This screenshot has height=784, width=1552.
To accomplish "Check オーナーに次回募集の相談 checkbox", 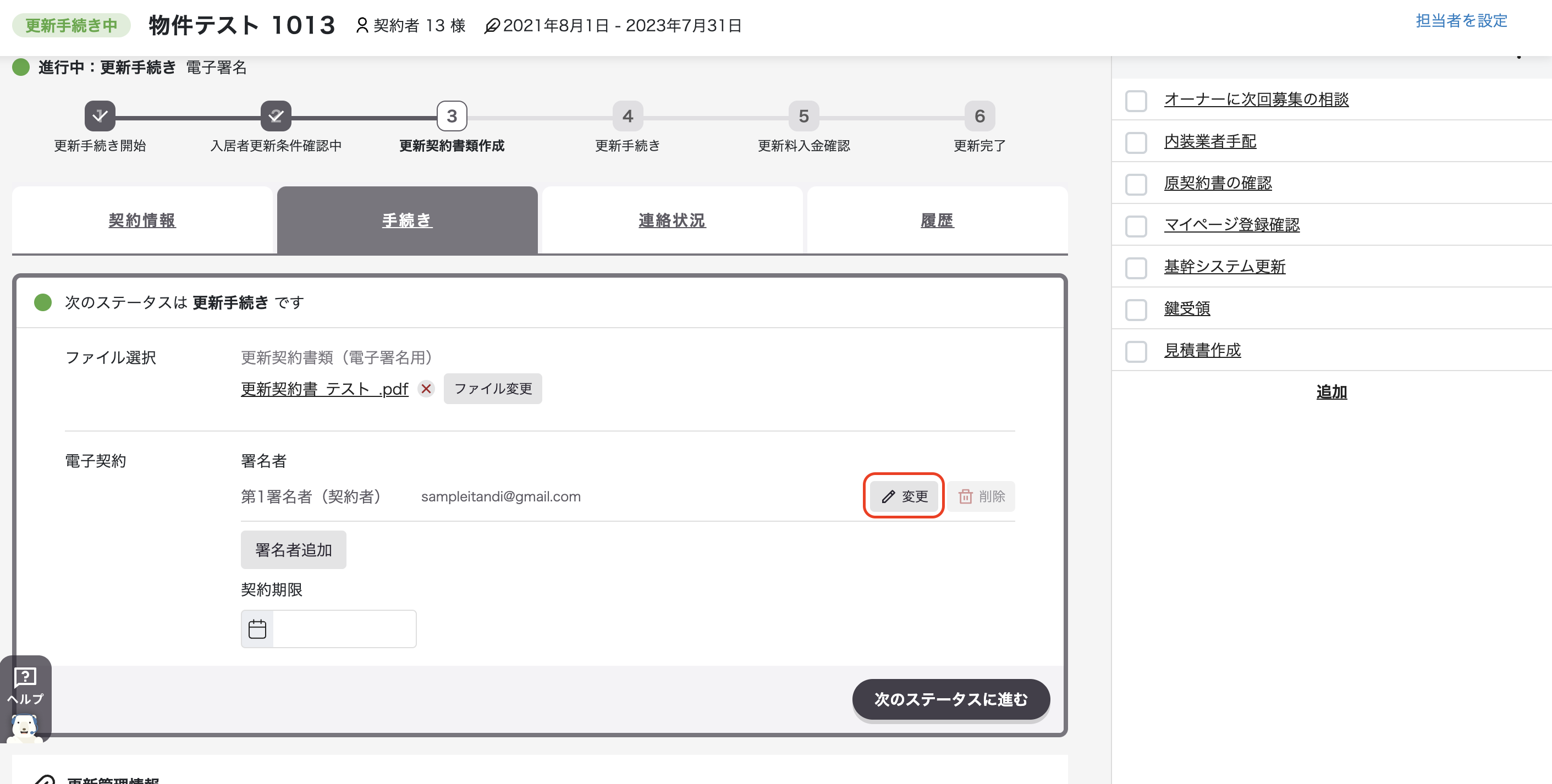I will pos(1136,101).
